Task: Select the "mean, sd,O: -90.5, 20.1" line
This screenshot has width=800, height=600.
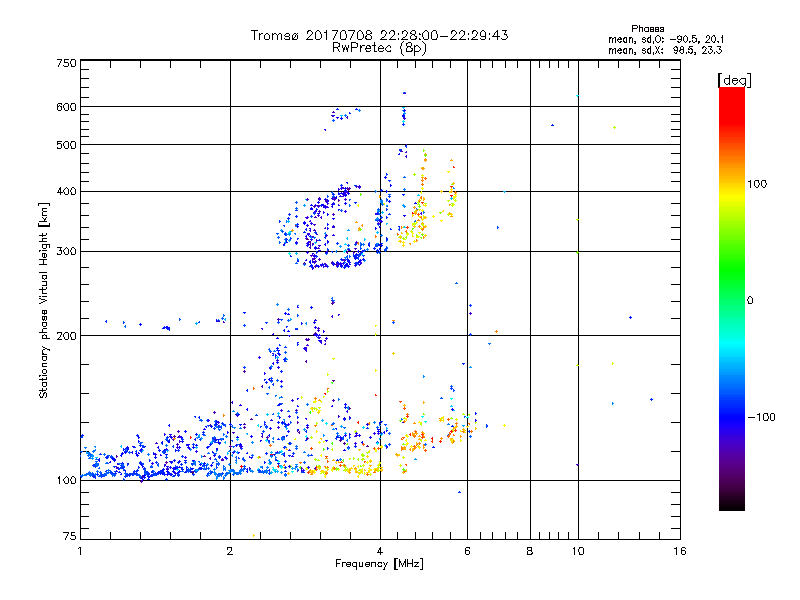Action: (666, 39)
